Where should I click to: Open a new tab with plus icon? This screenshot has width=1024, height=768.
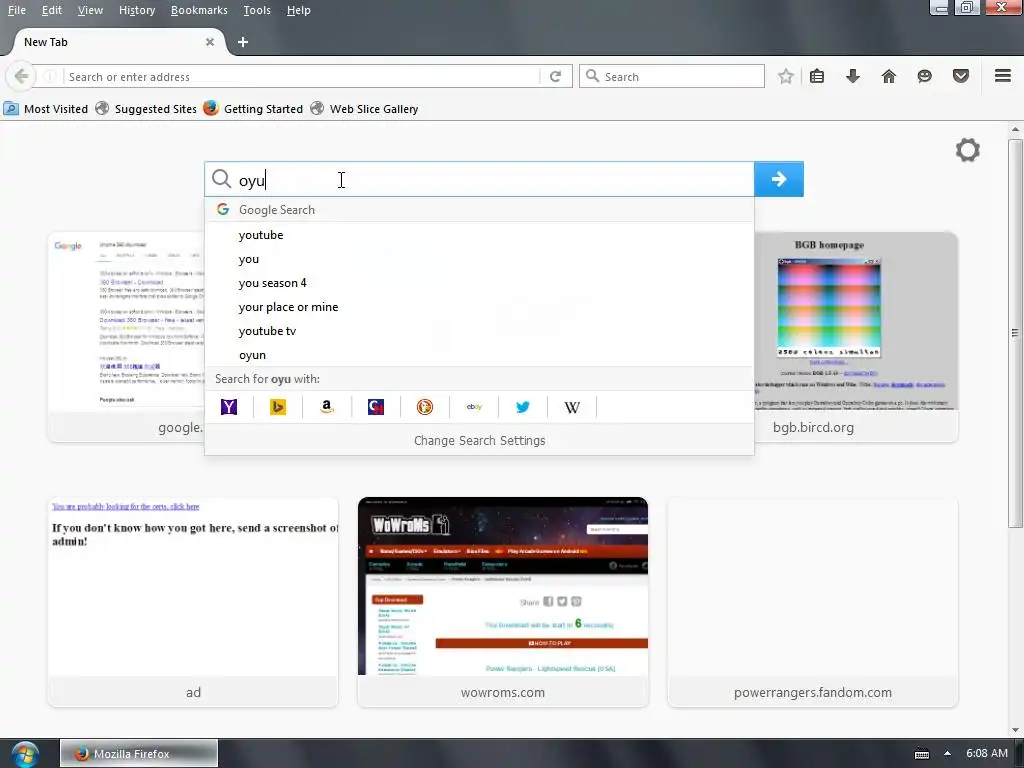point(243,42)
